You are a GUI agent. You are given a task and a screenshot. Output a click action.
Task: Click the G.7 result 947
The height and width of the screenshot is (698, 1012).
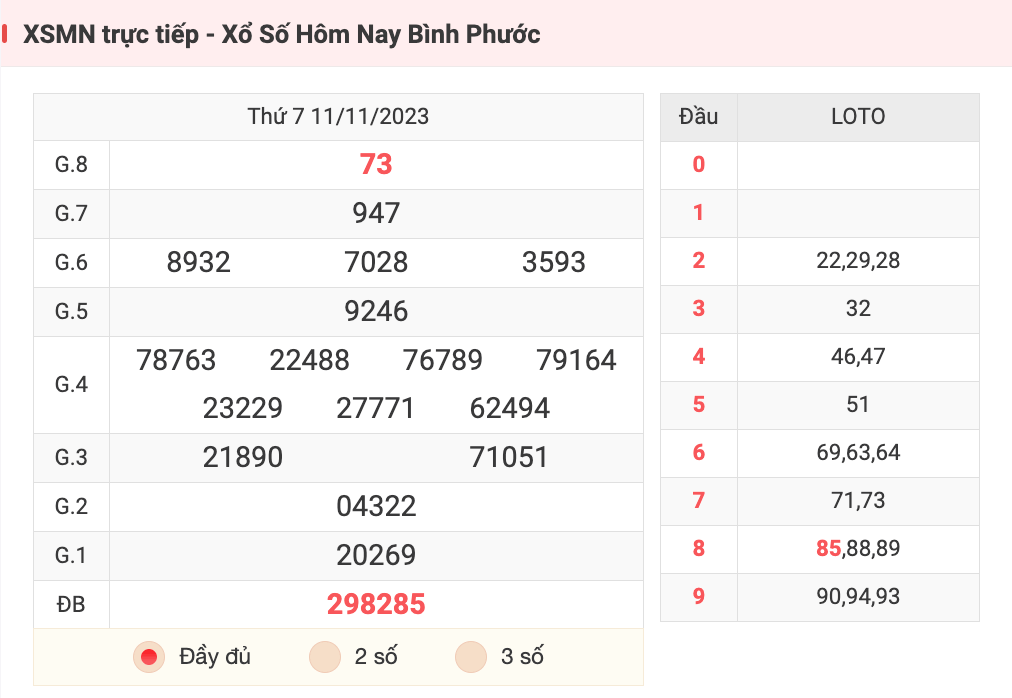coord(376,213)
